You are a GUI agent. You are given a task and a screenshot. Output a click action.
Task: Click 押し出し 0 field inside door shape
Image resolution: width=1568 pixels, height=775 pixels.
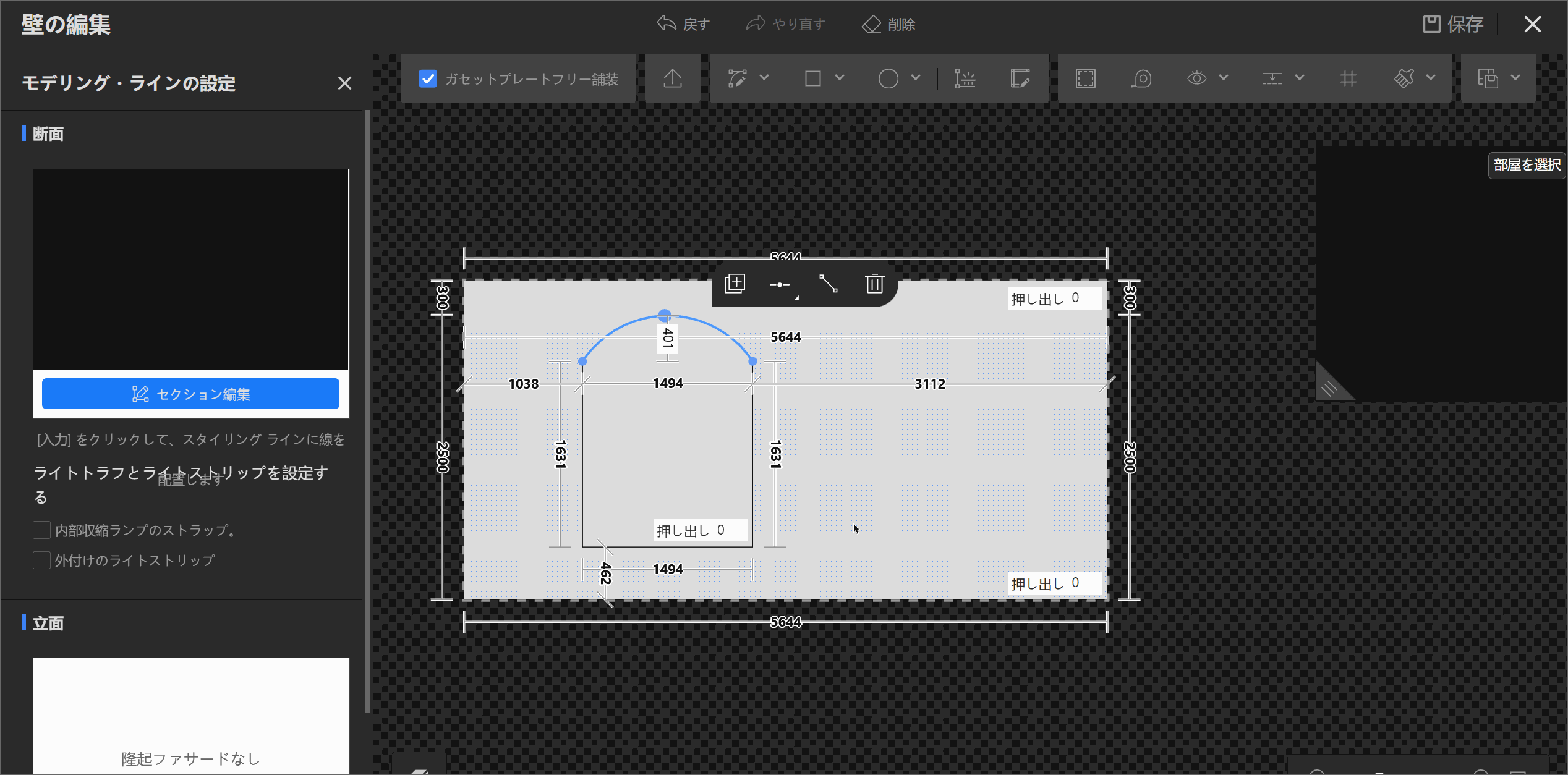(700, 530)
